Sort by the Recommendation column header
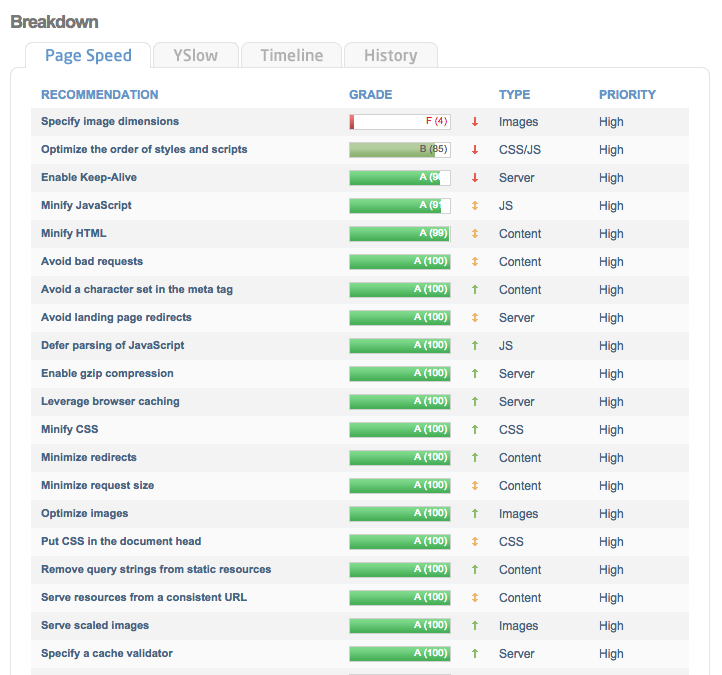Screen dimensions: 722x675 point(99,95)
